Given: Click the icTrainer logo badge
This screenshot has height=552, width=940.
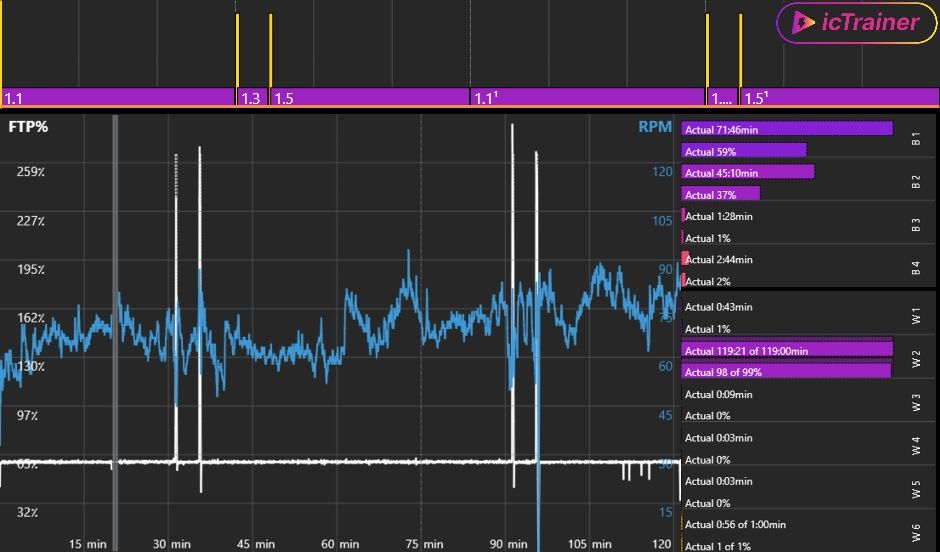Looking at the screenshot, I should [x=856, y=23].
